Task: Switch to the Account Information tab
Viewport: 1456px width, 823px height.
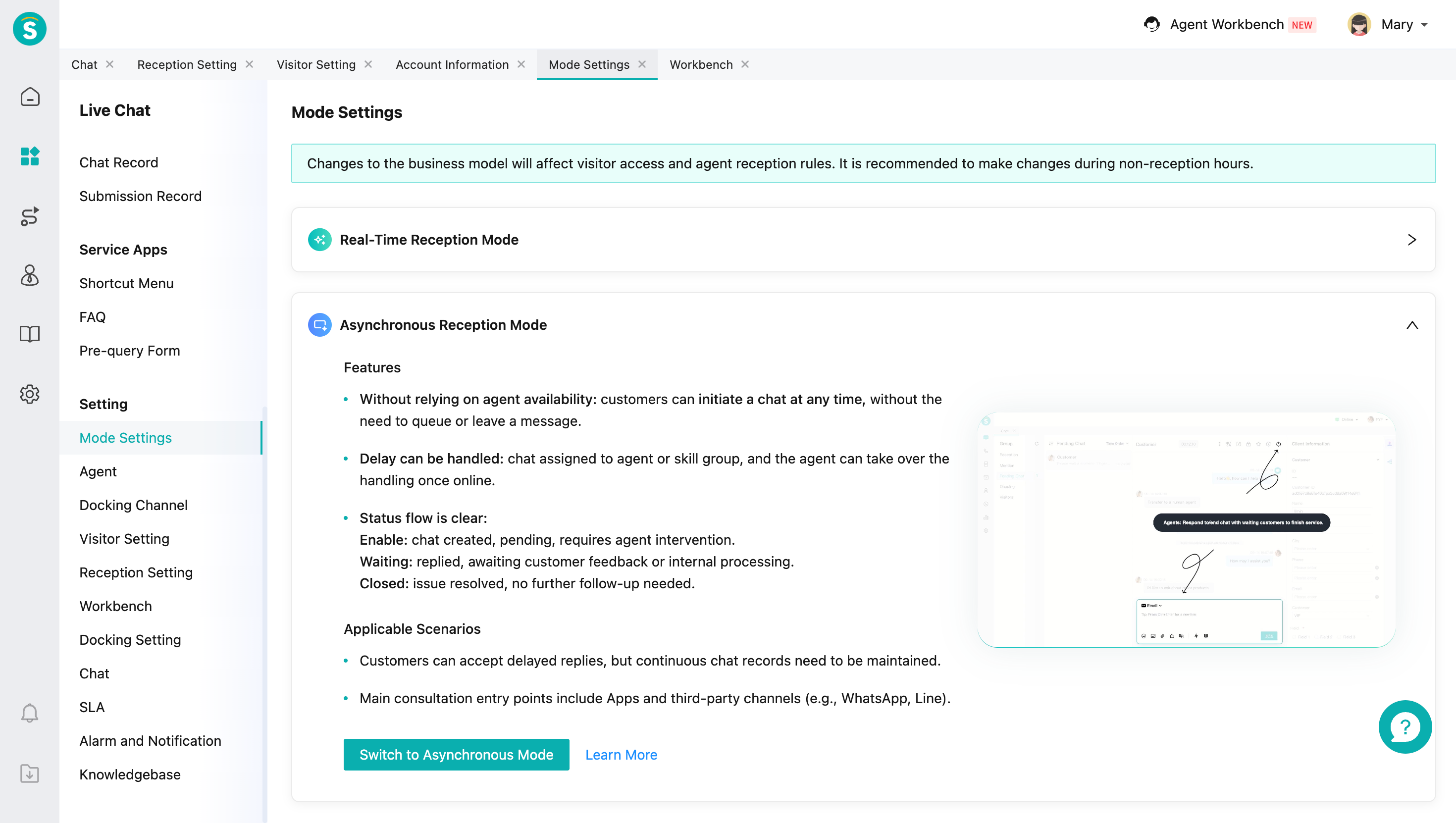Action: pyautogui.click(x=452, y=64)
